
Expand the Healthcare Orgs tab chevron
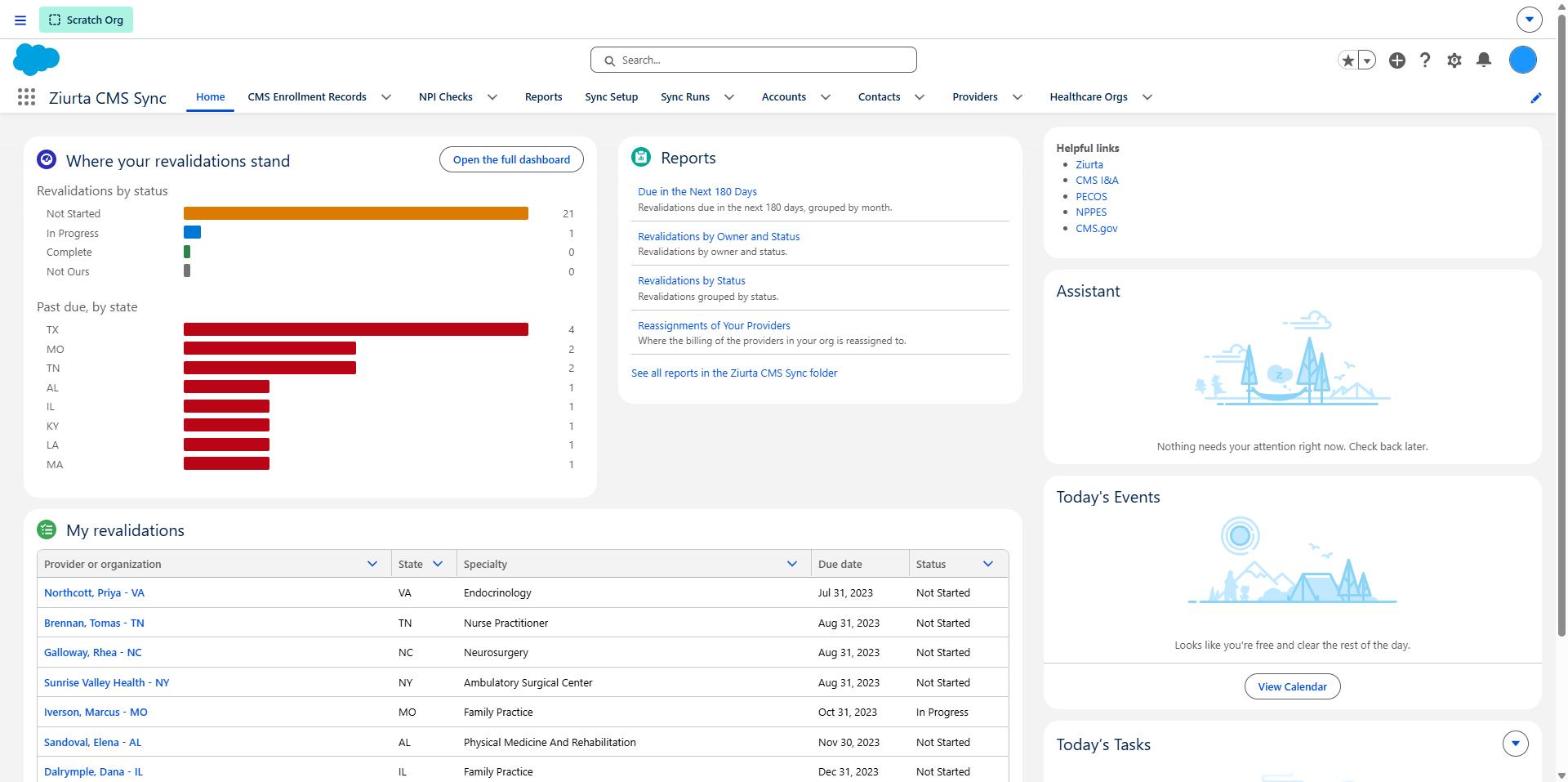[1147, 97]
